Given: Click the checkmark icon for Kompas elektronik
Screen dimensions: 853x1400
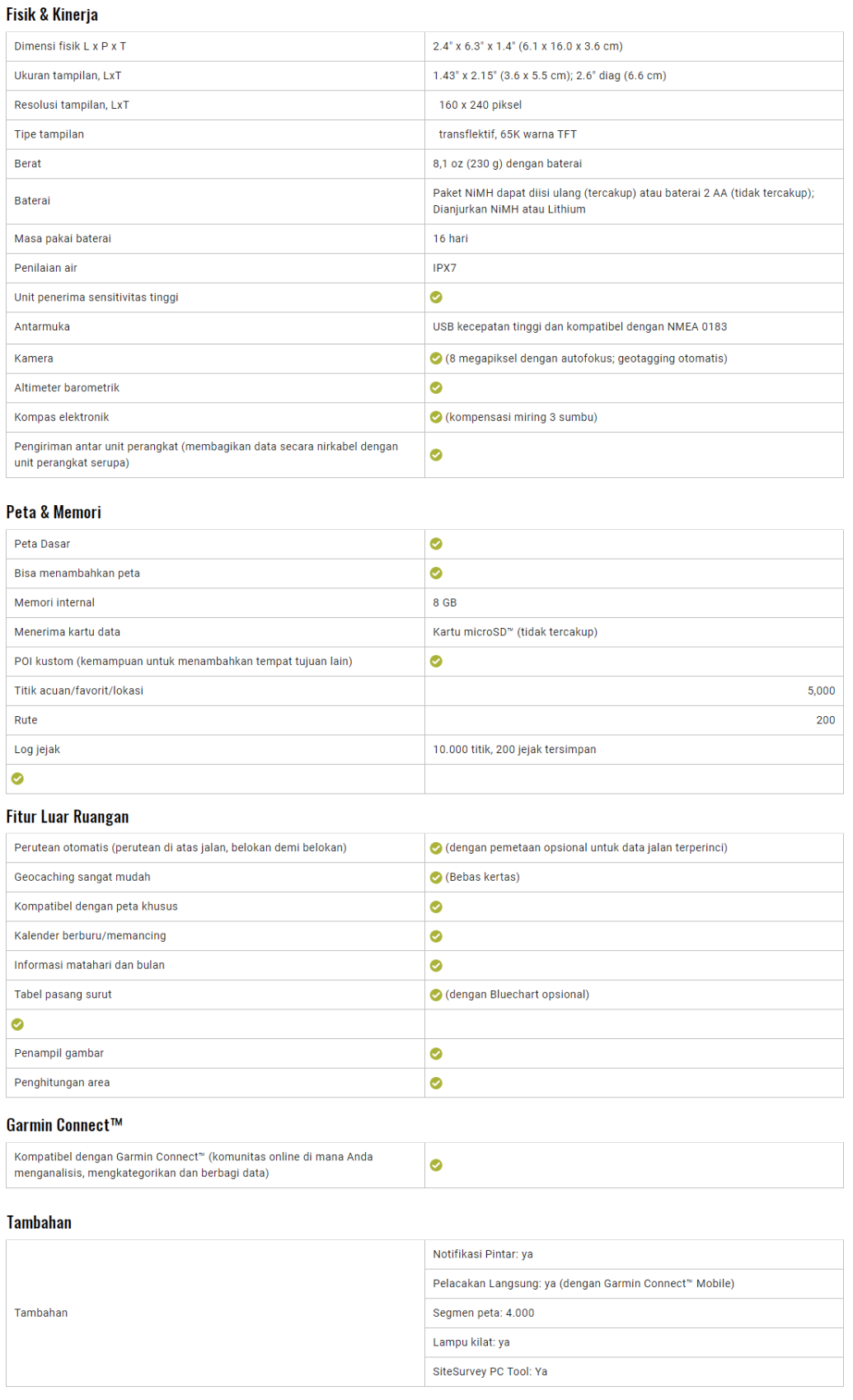Looking at the screenshot, I should pyautogui.click(x=436, y=417).
